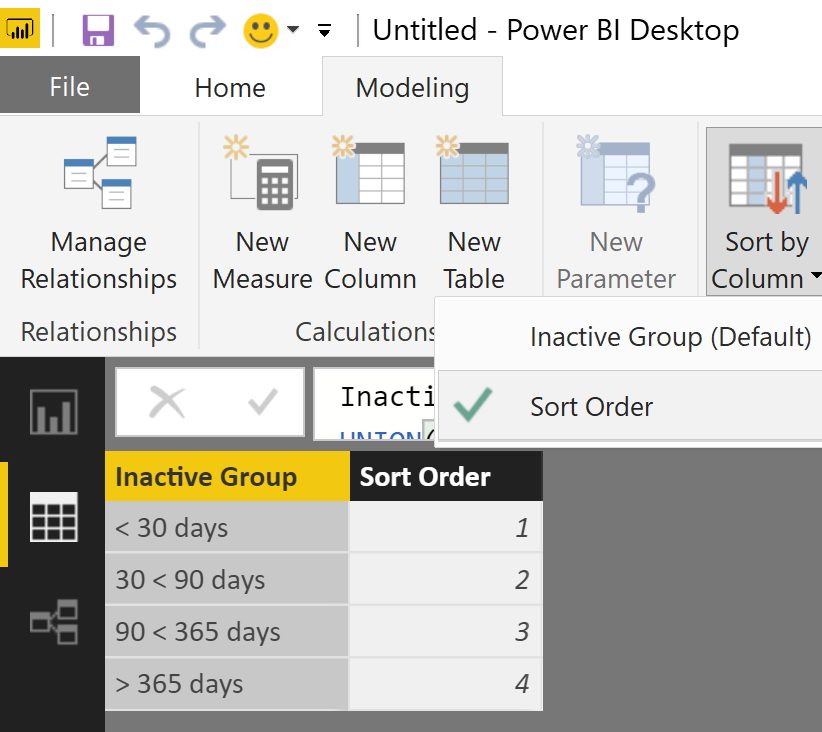Click the New Parameter button
822x732 pixels.
(x=616, y=213)
